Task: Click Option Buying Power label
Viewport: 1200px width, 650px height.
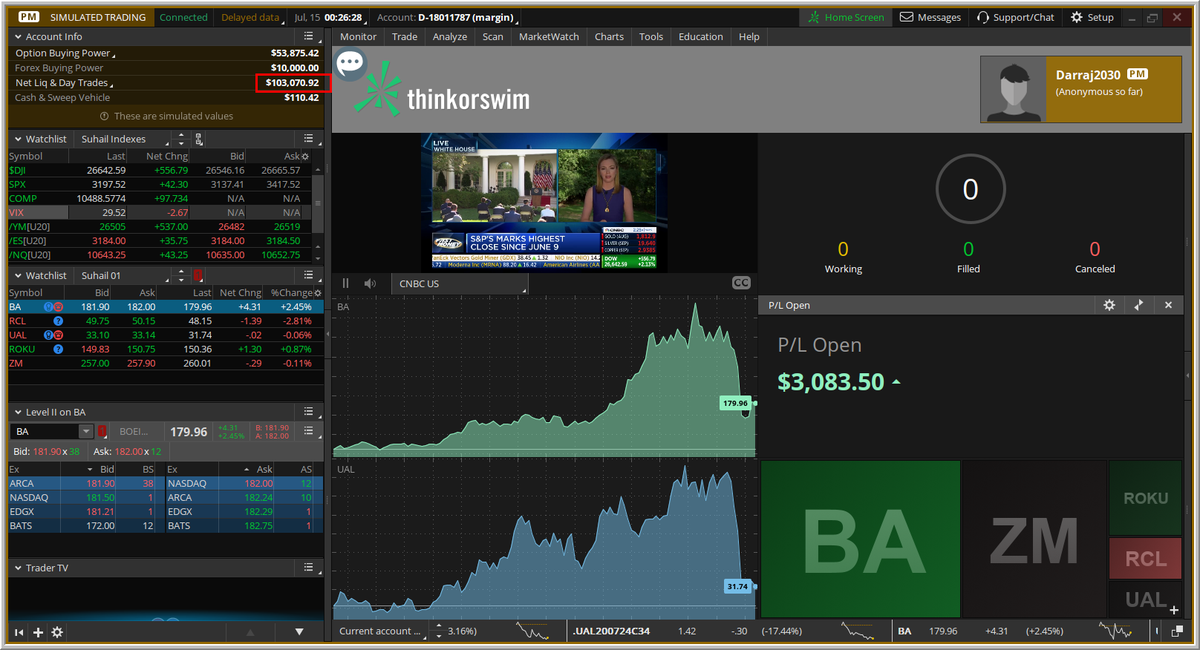Action: (x=63, y=53)
